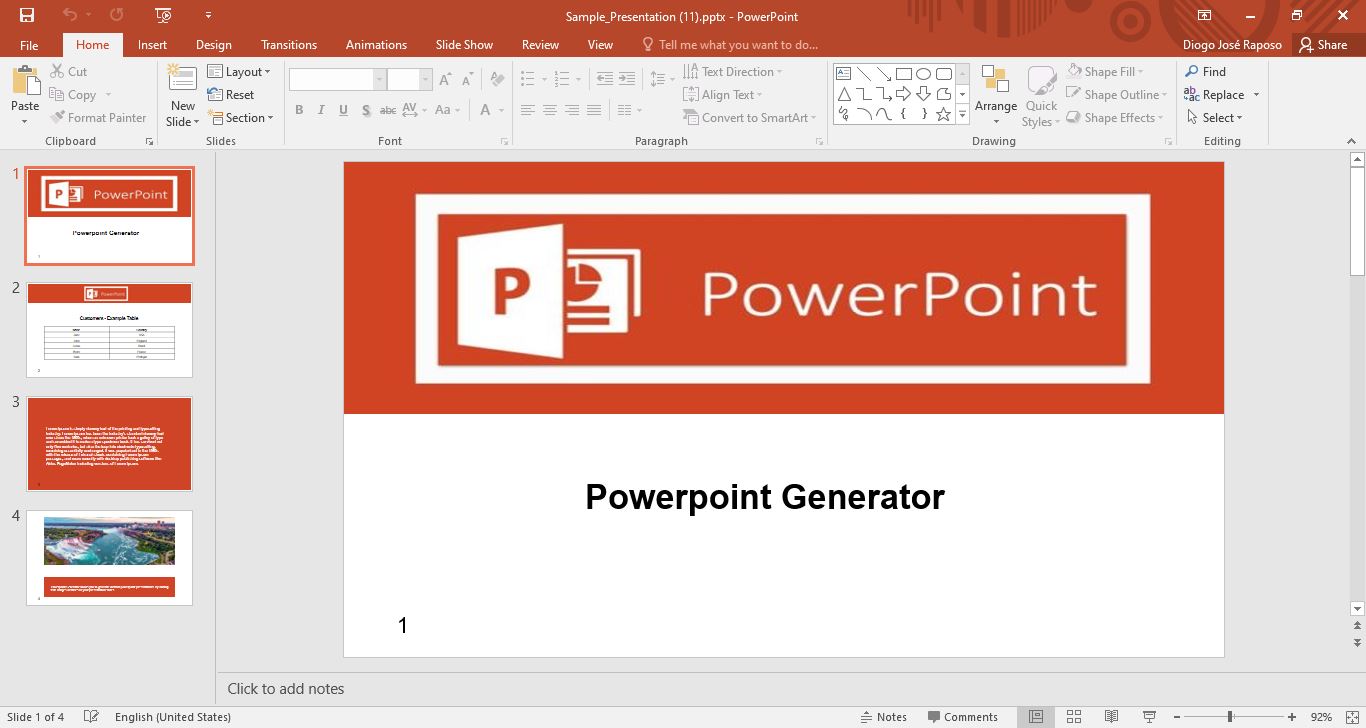Start Slide Show from status bar icon
This screenshot has height=728, width=1366.
(x=1149, y=717)
